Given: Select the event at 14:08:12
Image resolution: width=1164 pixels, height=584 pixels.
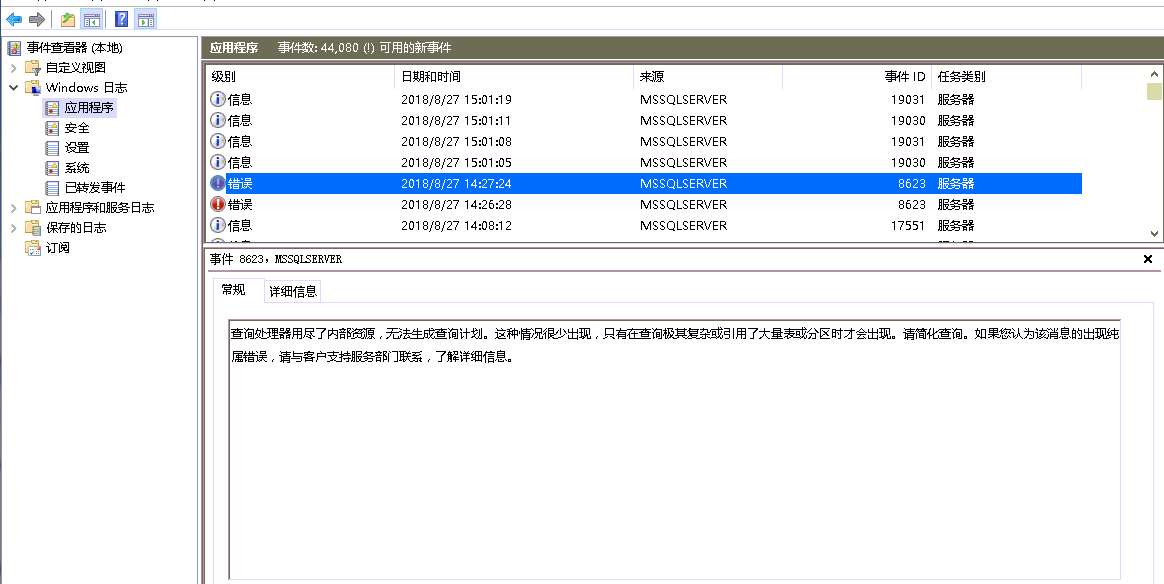Looking at the screenshot, I should 643,226.
